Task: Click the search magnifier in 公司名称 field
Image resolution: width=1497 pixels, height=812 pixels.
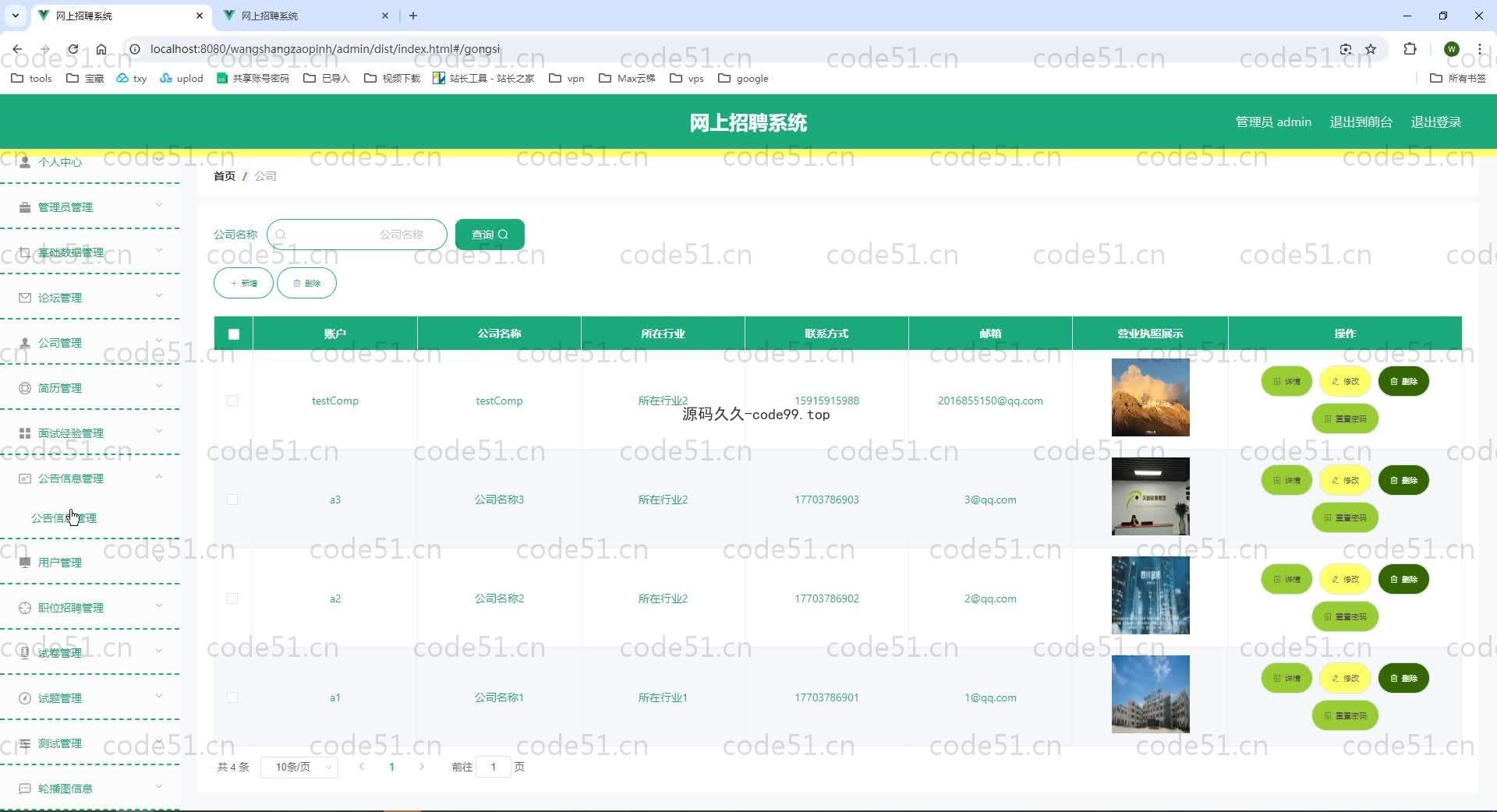Action: (281, 235)
